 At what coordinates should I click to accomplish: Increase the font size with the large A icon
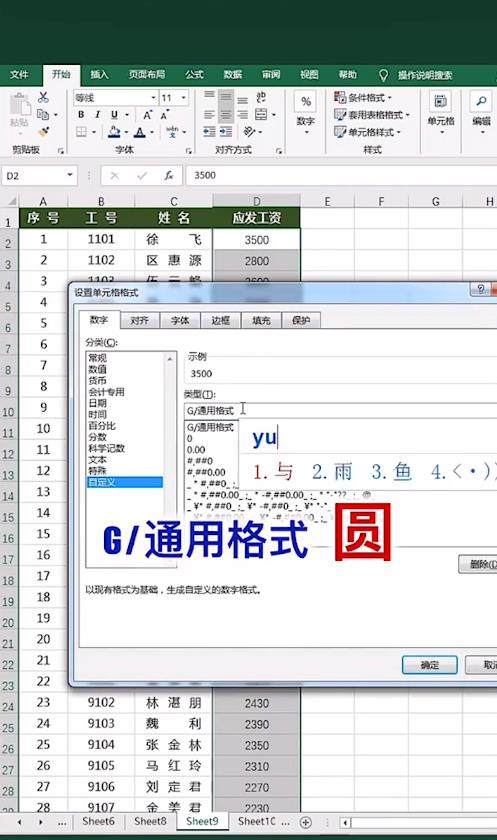pyautogui.click(x=147, y=115)
